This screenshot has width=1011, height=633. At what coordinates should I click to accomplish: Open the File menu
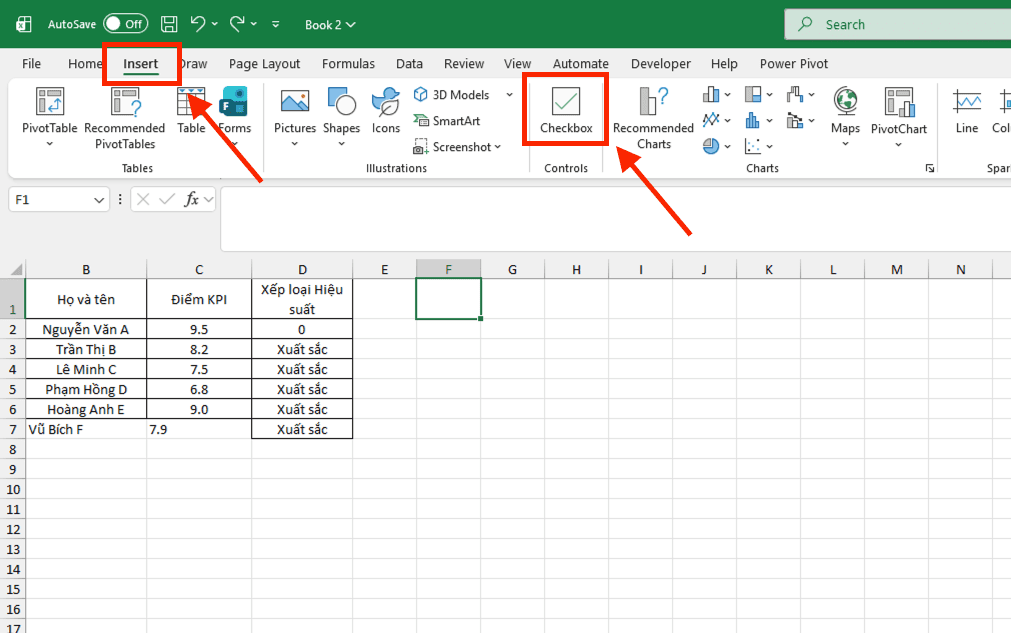(x=31, y=64)
